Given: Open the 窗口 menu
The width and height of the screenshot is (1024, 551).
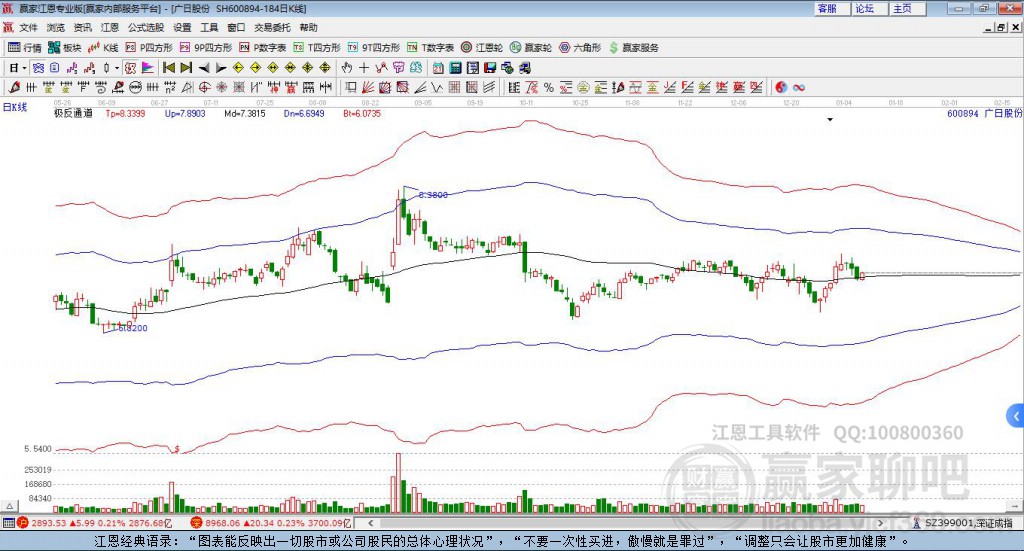Looking at the screenshot, I should click(236, 27).
